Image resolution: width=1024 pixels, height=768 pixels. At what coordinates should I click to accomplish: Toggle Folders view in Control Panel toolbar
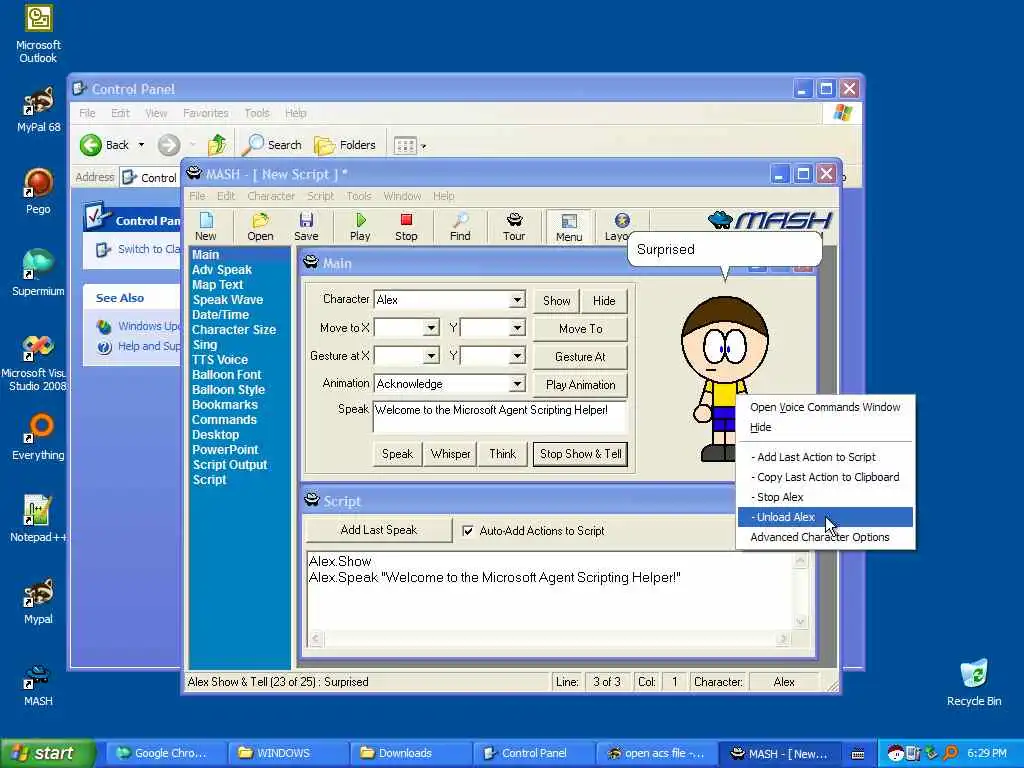pos(345,145)
